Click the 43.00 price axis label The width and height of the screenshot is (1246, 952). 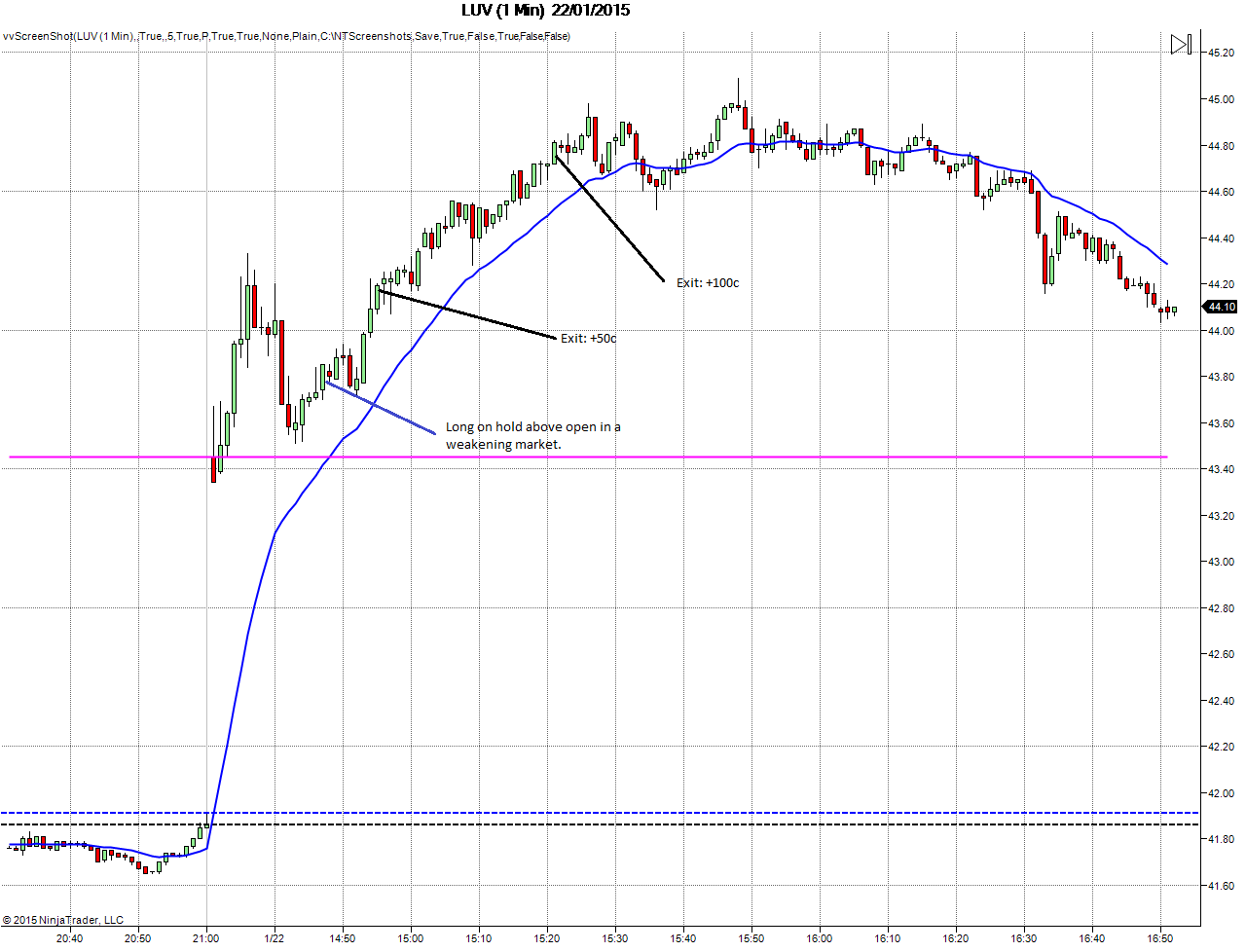(1221, 562)
